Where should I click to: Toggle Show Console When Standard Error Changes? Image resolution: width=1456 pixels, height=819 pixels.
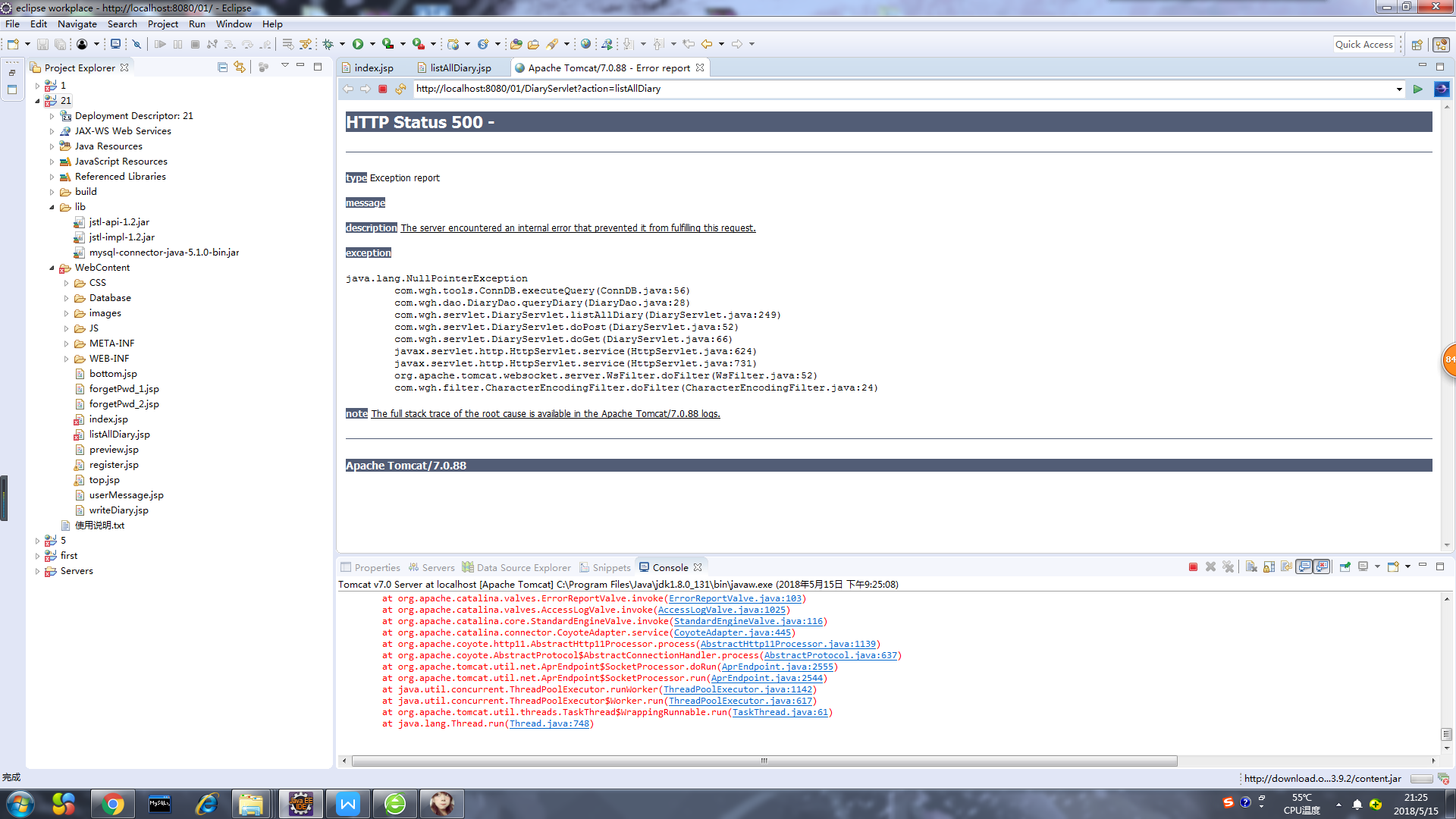click(x=1322, y=566)
